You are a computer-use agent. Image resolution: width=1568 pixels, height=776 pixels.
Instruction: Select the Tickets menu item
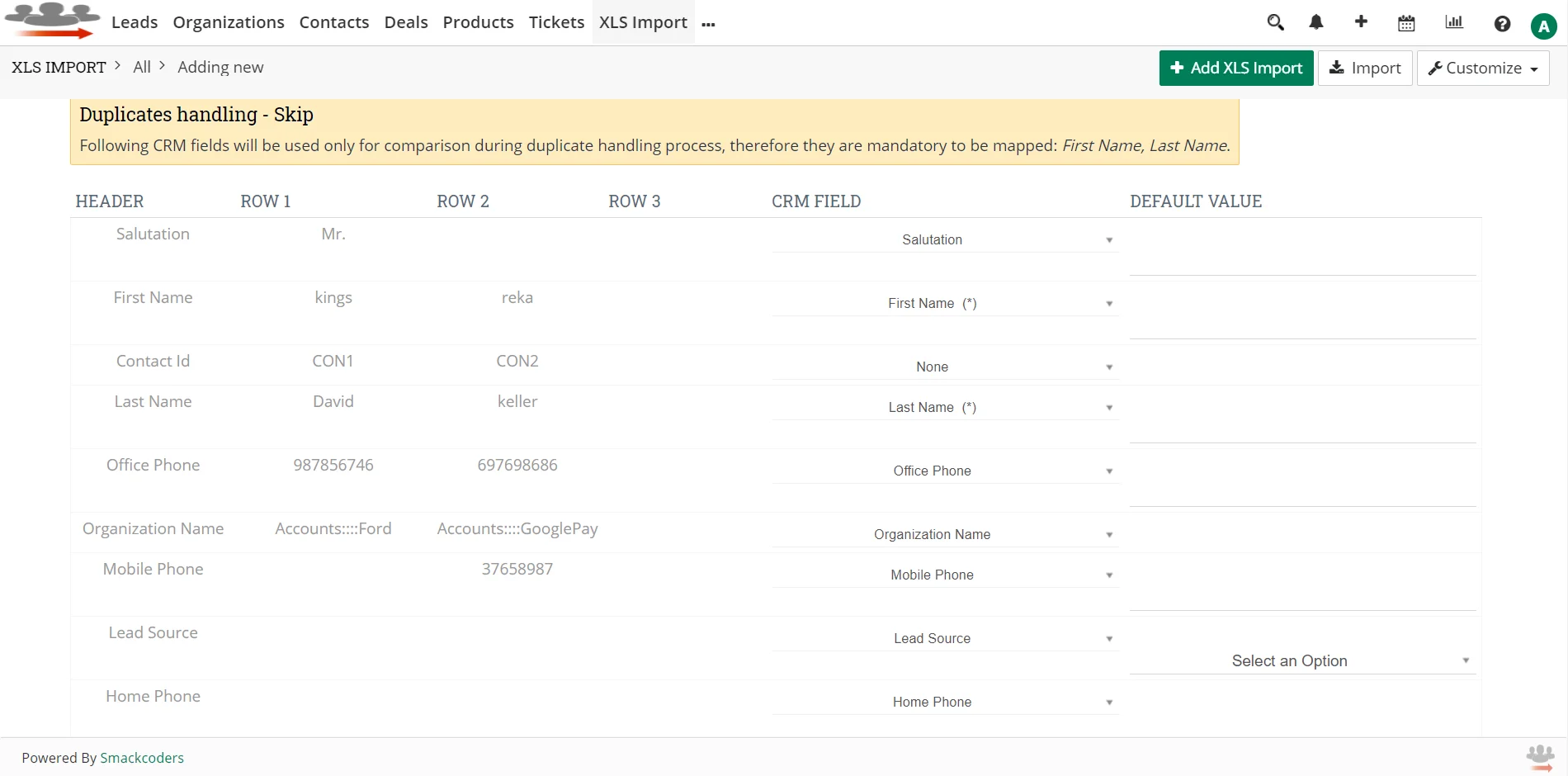pos(555,22)
